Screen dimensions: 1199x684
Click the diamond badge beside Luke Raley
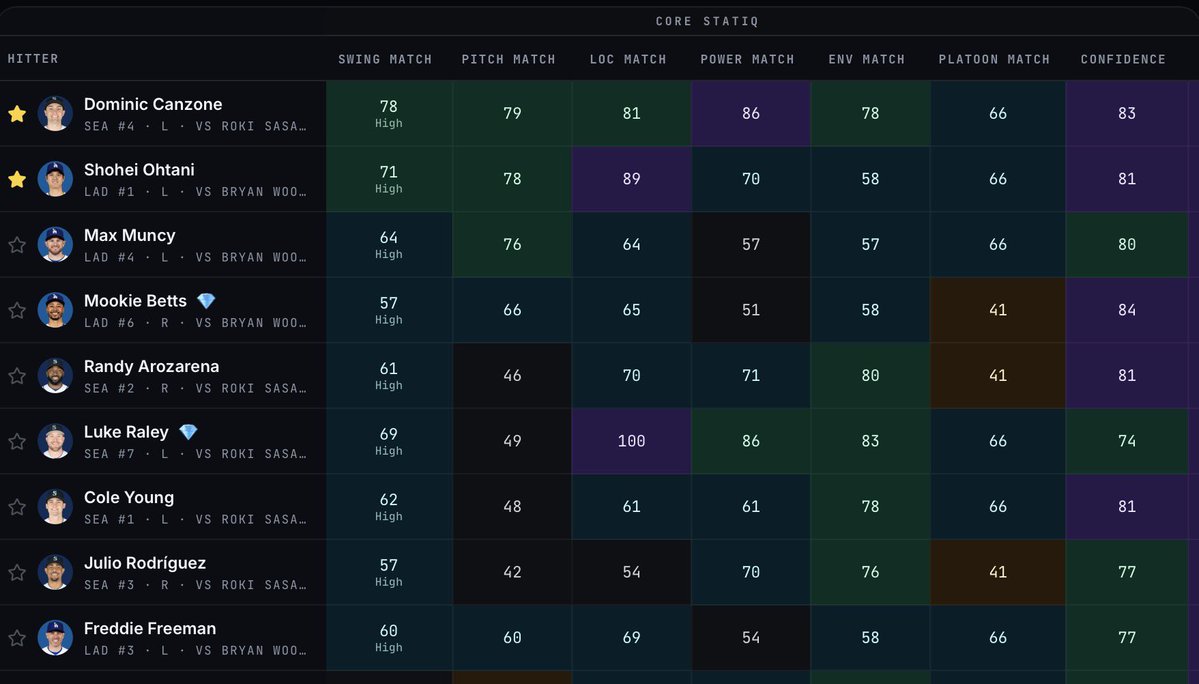tap(188, 433)
